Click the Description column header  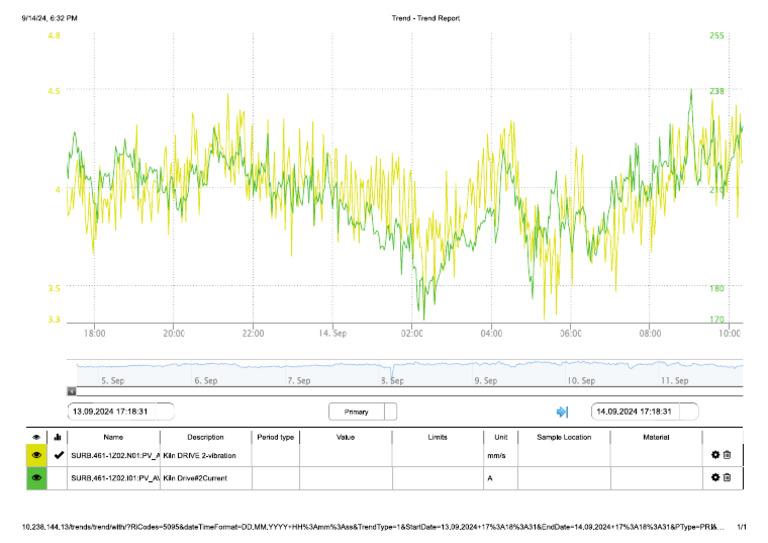point(205,437)
